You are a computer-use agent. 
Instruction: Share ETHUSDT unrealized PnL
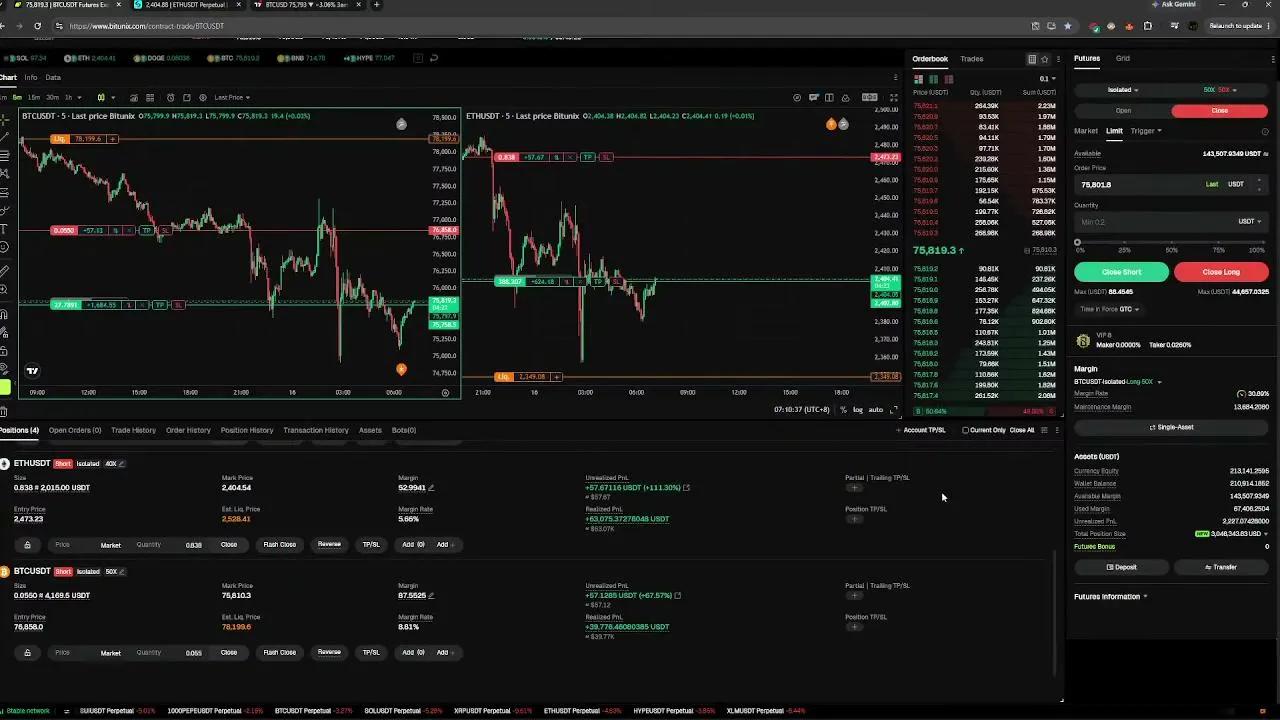pos(686,488)
